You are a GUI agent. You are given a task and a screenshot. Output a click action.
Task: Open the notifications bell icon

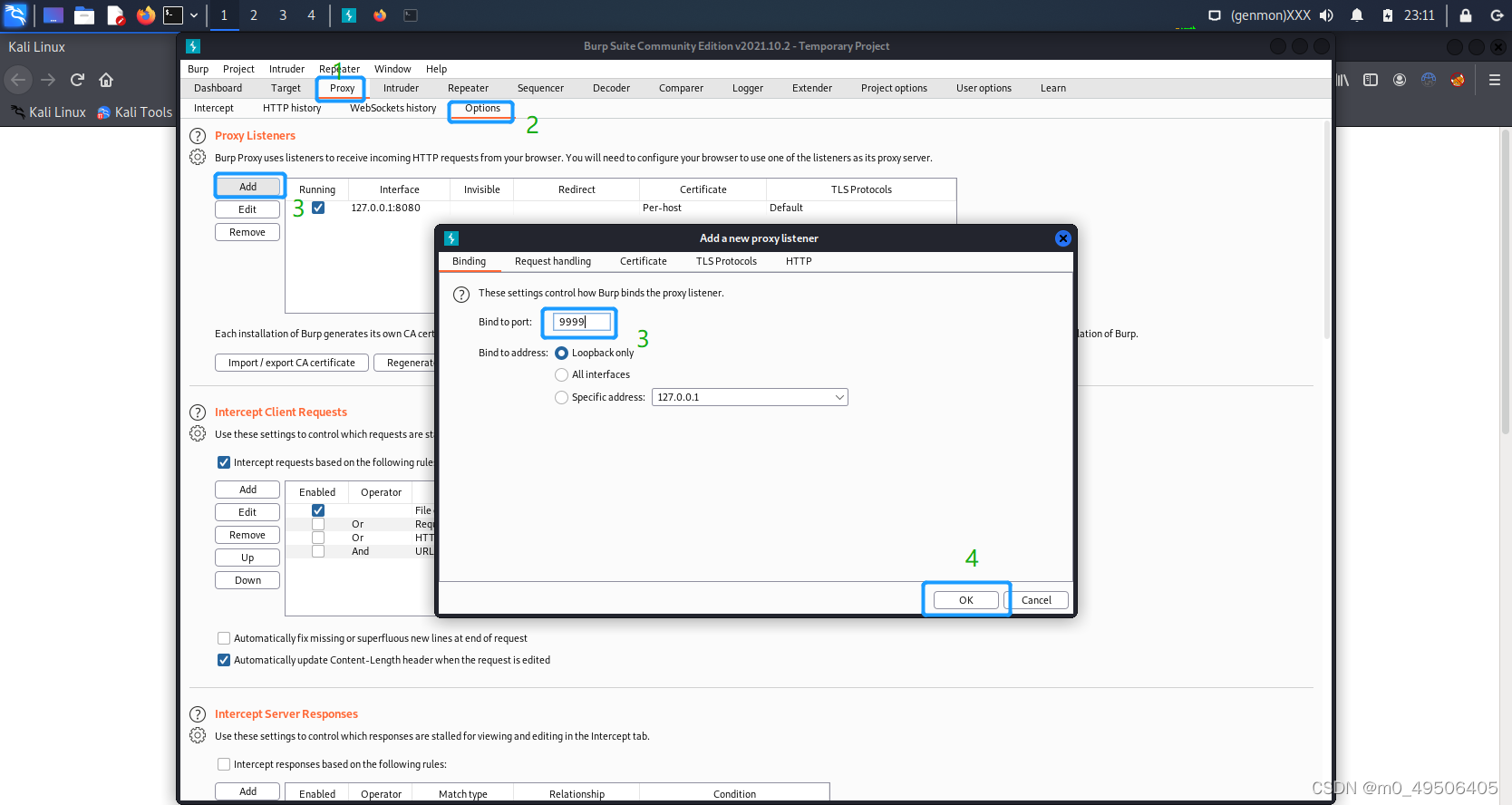[x=1357, y=15]
